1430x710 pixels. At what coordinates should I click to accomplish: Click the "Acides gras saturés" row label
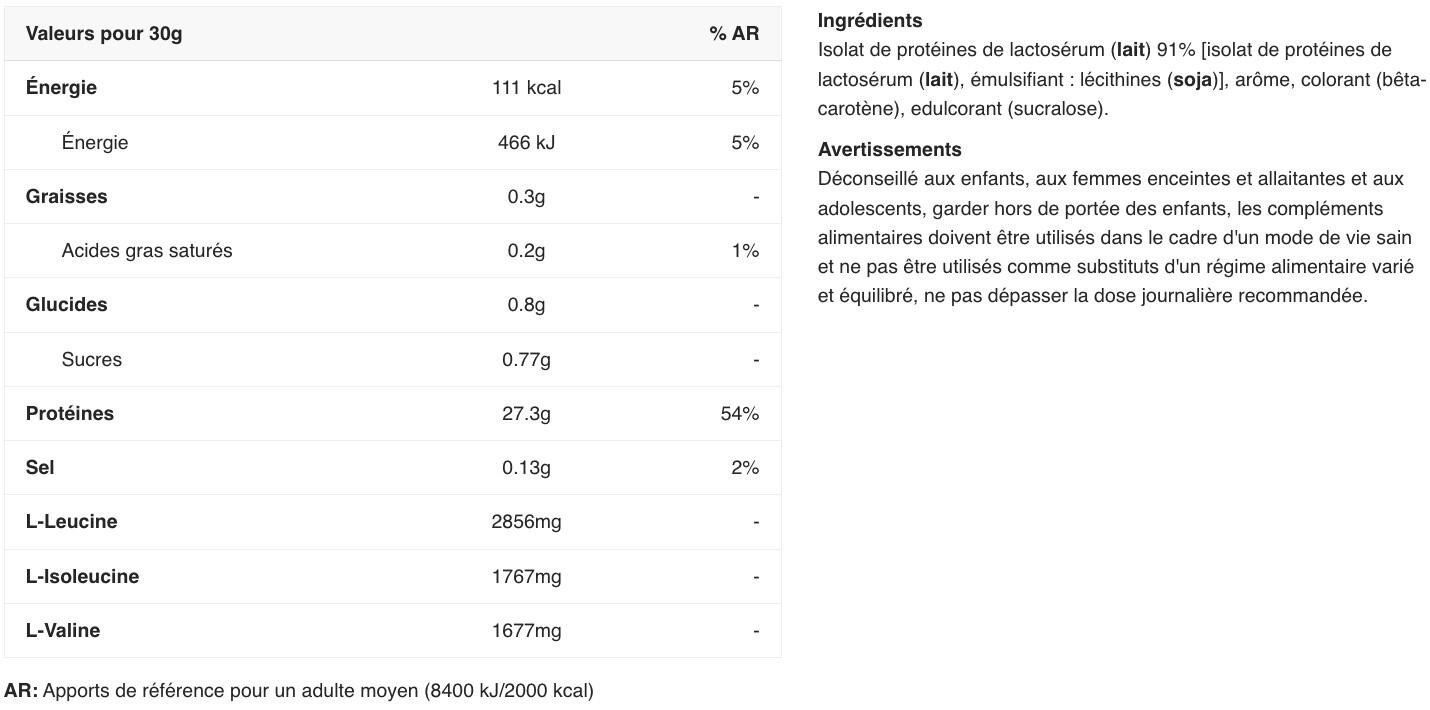pos(147,251)
